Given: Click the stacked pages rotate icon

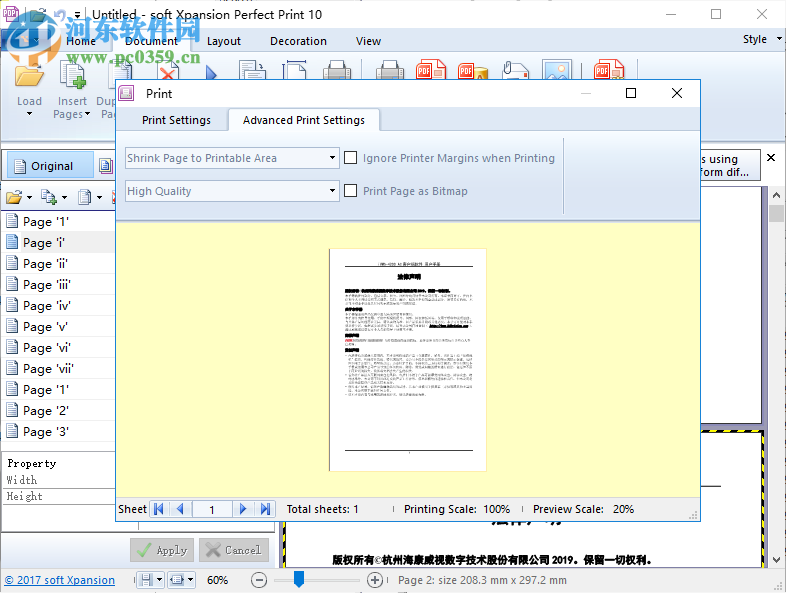Looking at the screenshot, I should point(253,70).
